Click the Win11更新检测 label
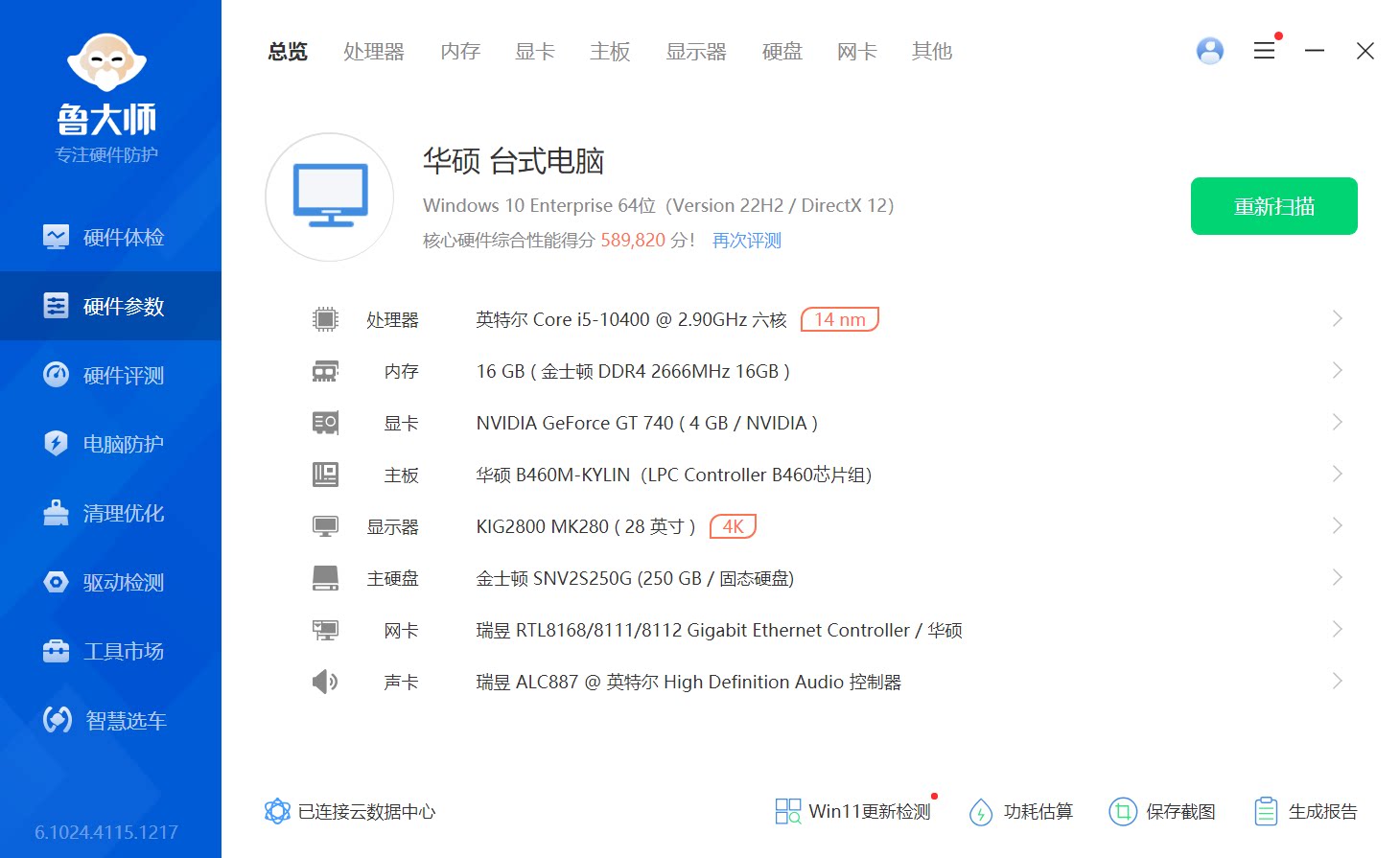The width and height of the screenshot is (1400, 858). click(x=870, y=812)
